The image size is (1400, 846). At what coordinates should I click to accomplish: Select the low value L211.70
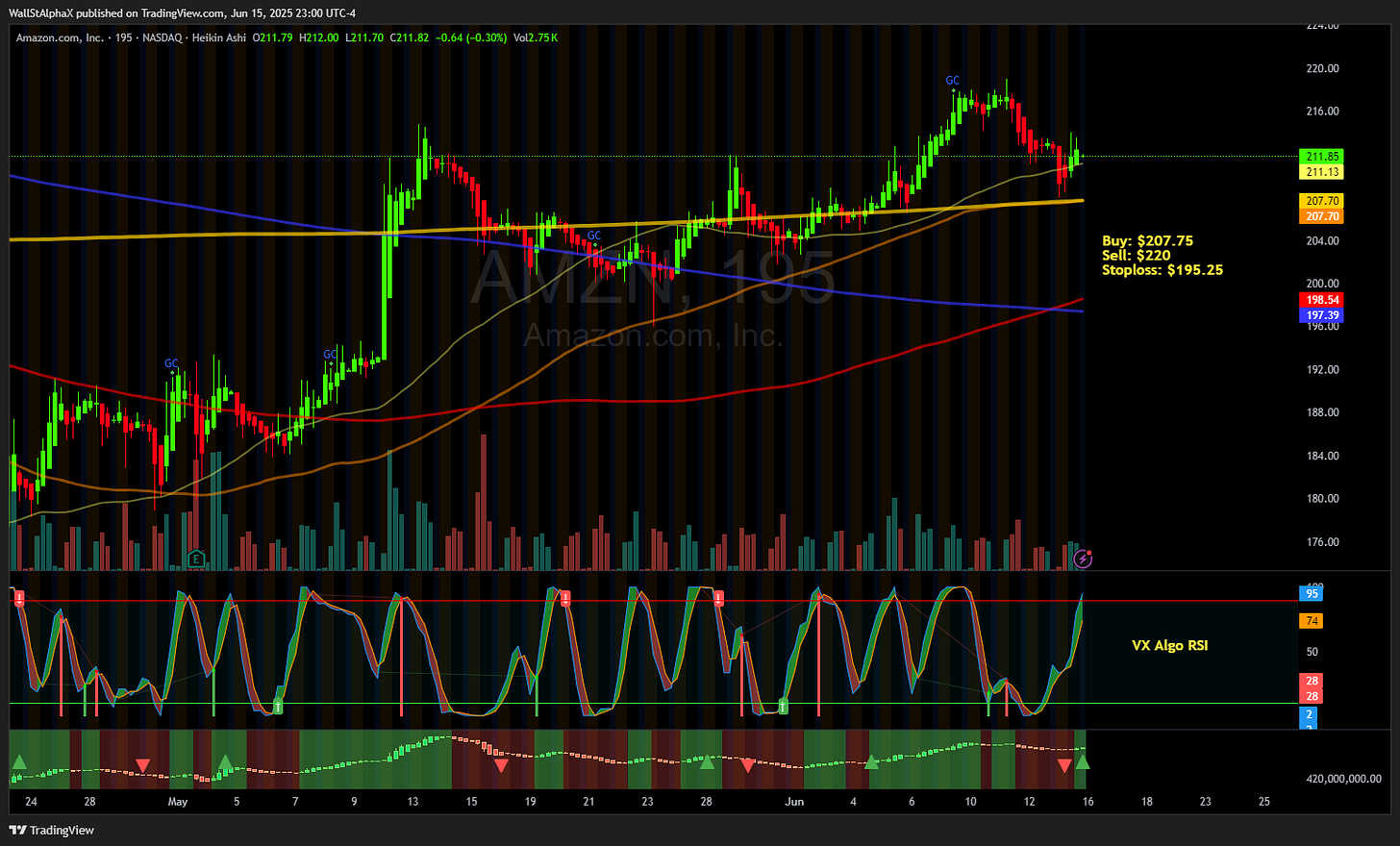[363, 37]
